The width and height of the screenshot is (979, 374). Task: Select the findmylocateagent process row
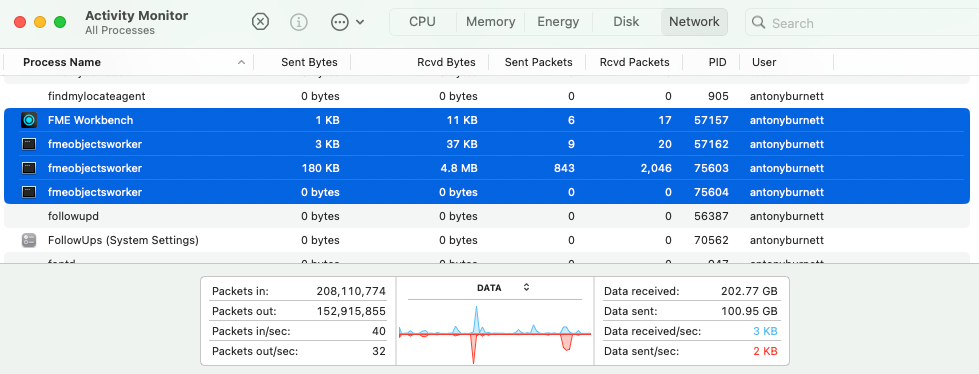point(487,96)
